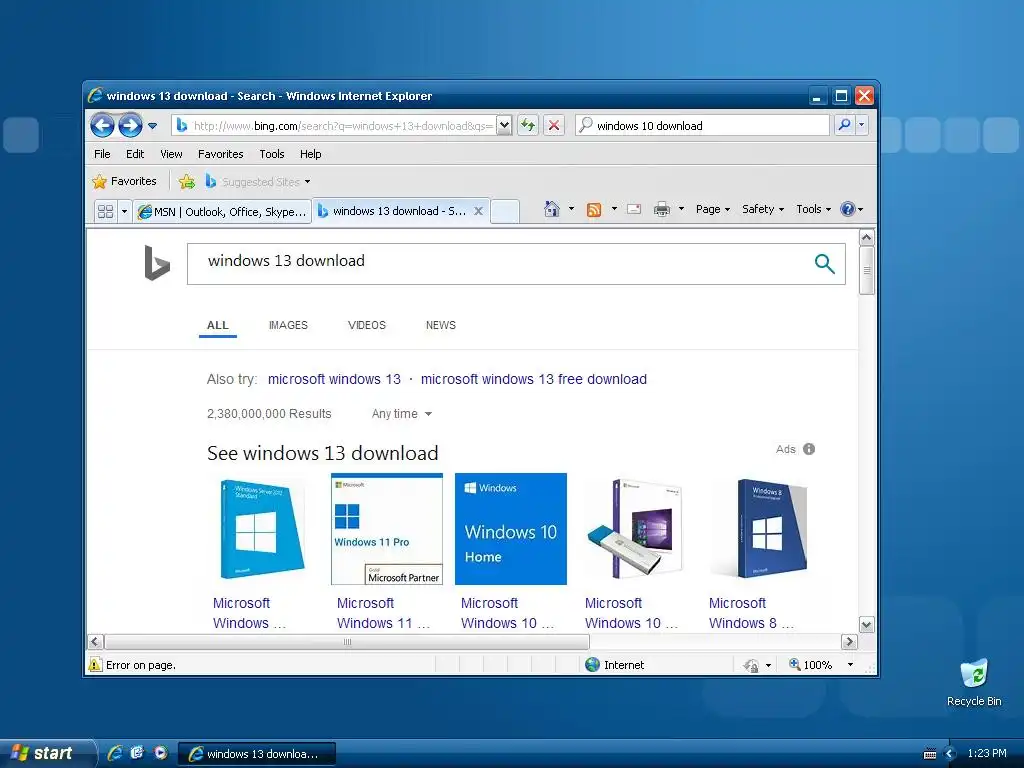The height and width of the screenshot is (768, 1024).
Task: Open the Edit menu
Action: tap(135, 154)
